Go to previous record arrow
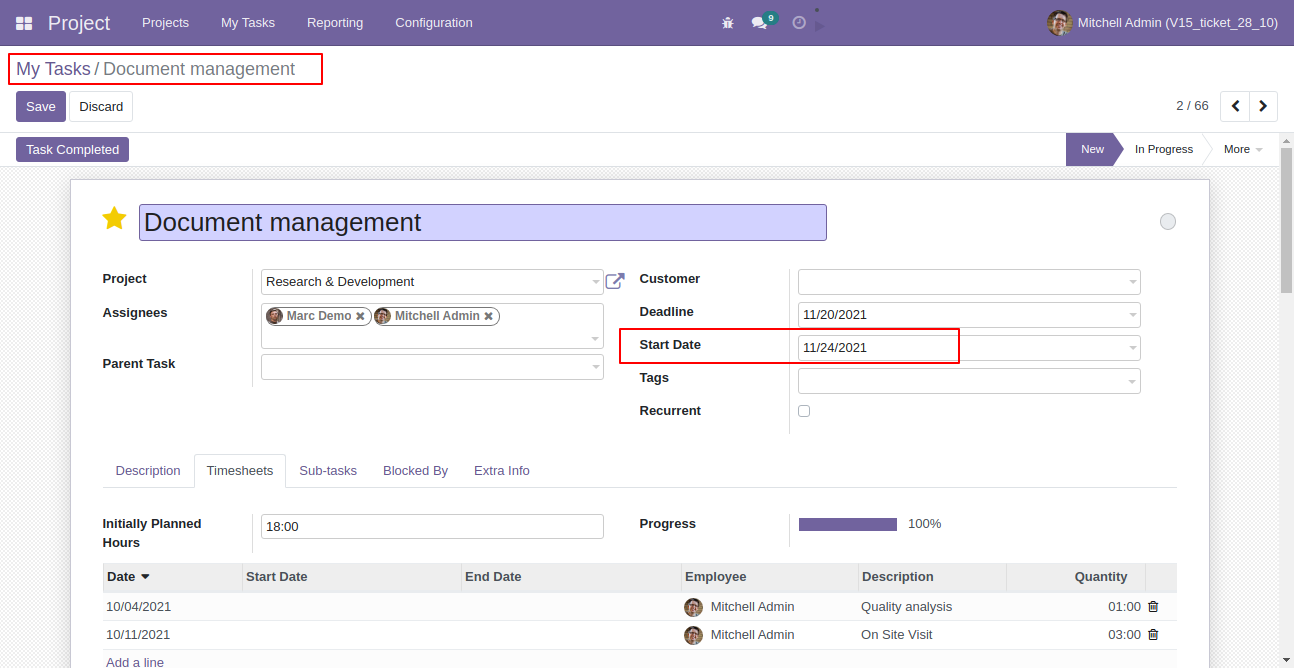Viewport: 1294px width, 668px height. pos(1236,106)
